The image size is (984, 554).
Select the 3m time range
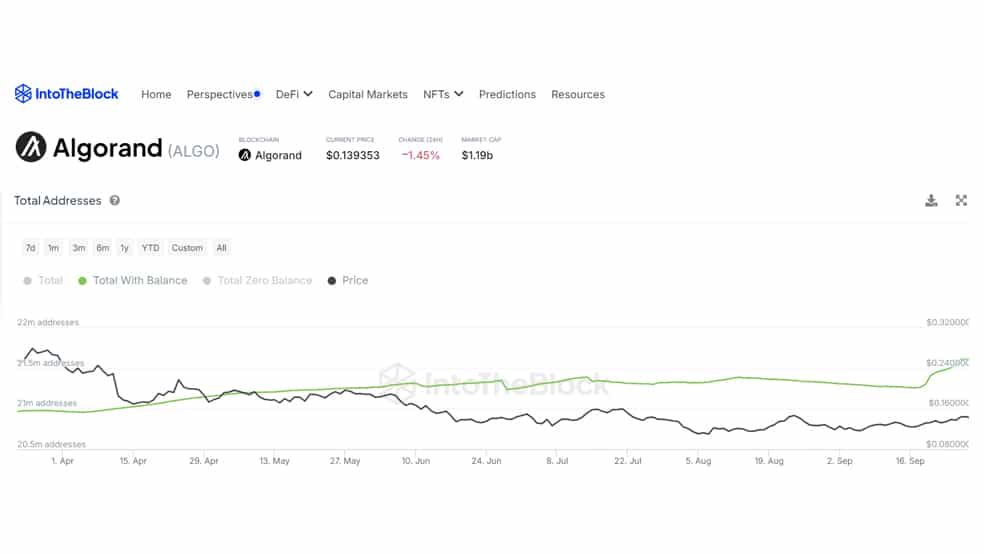click(x=78, y=248)
